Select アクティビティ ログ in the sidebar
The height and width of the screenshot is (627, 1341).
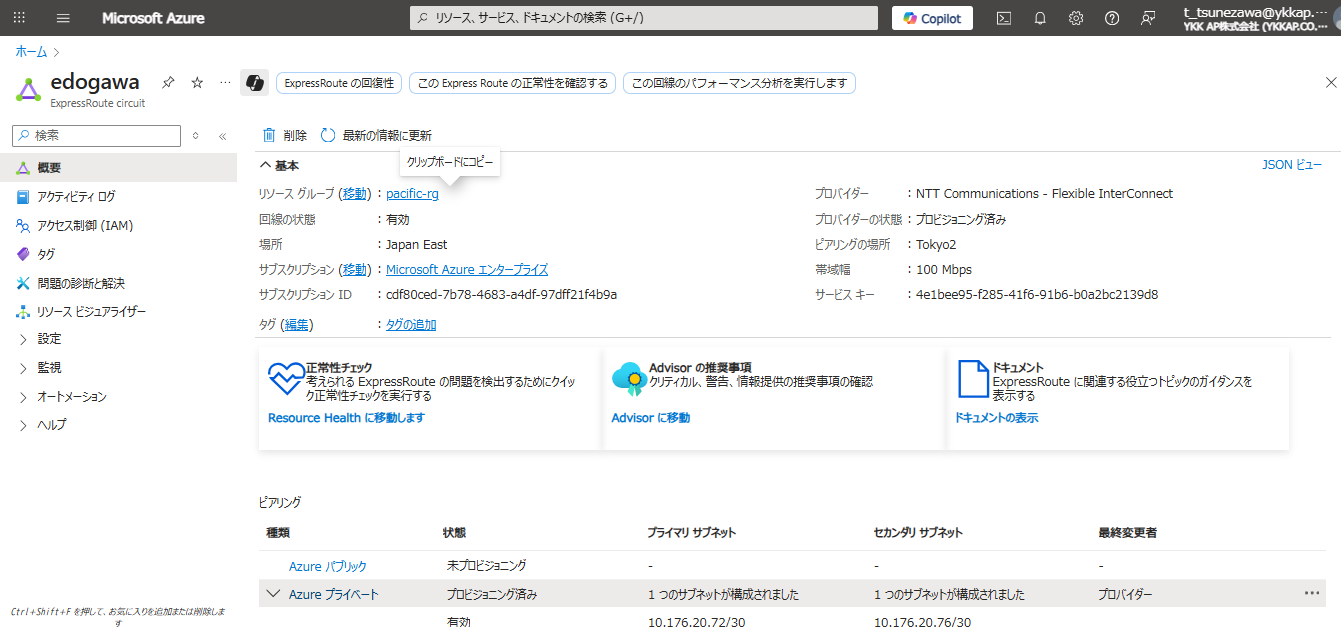[x=76, y=197]
